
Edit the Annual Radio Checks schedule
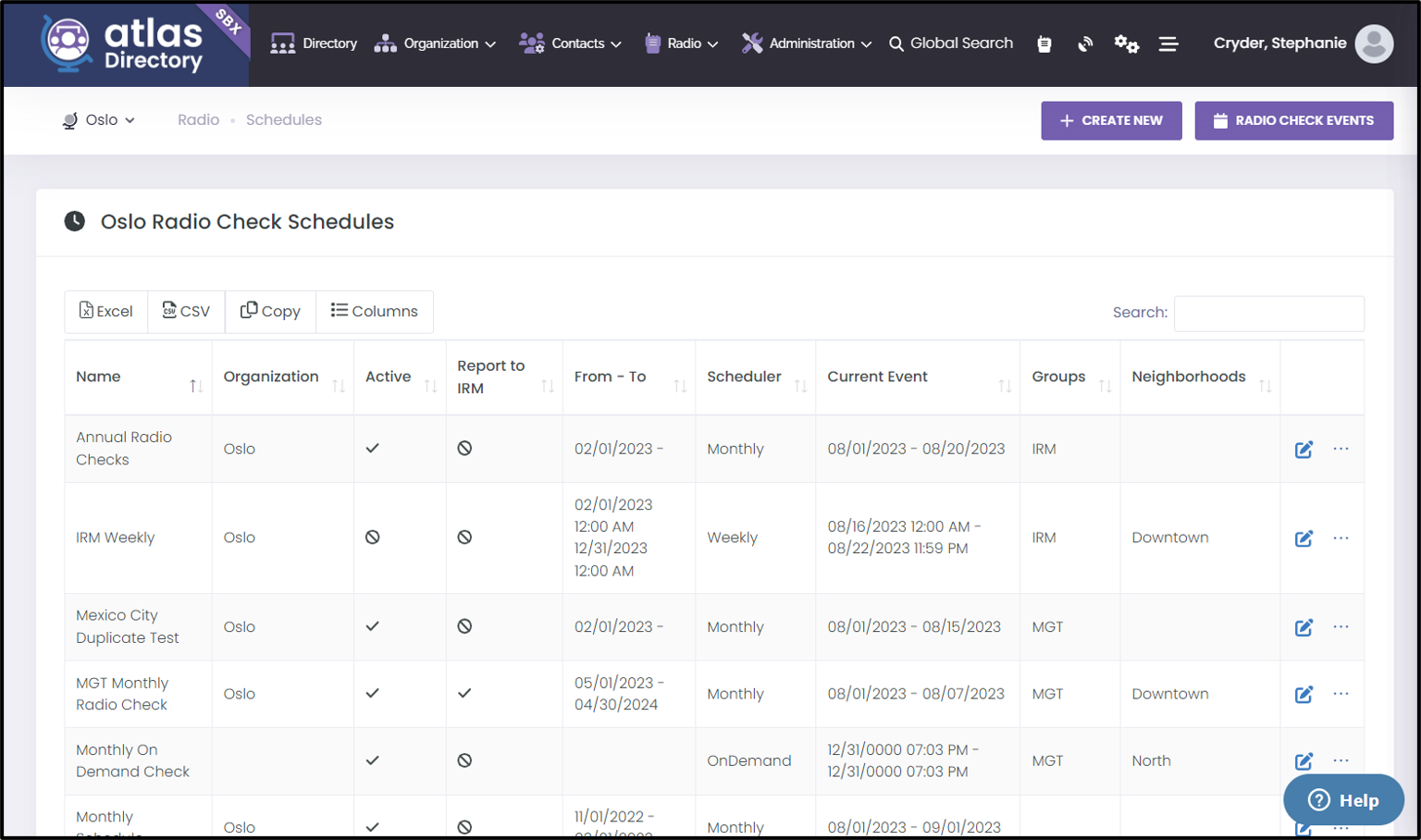click(x=1304, y=450)
